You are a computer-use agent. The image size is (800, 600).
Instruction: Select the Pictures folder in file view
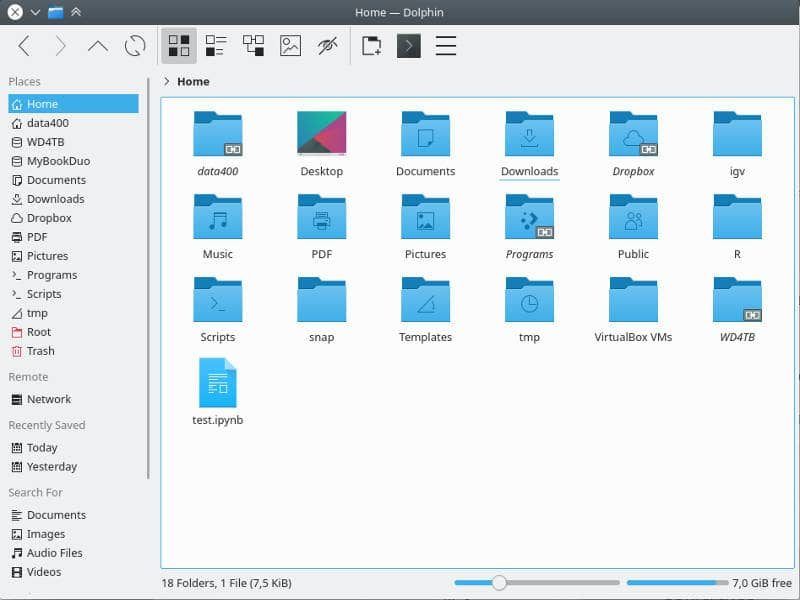pyautogui.click(x=426, y=217)
